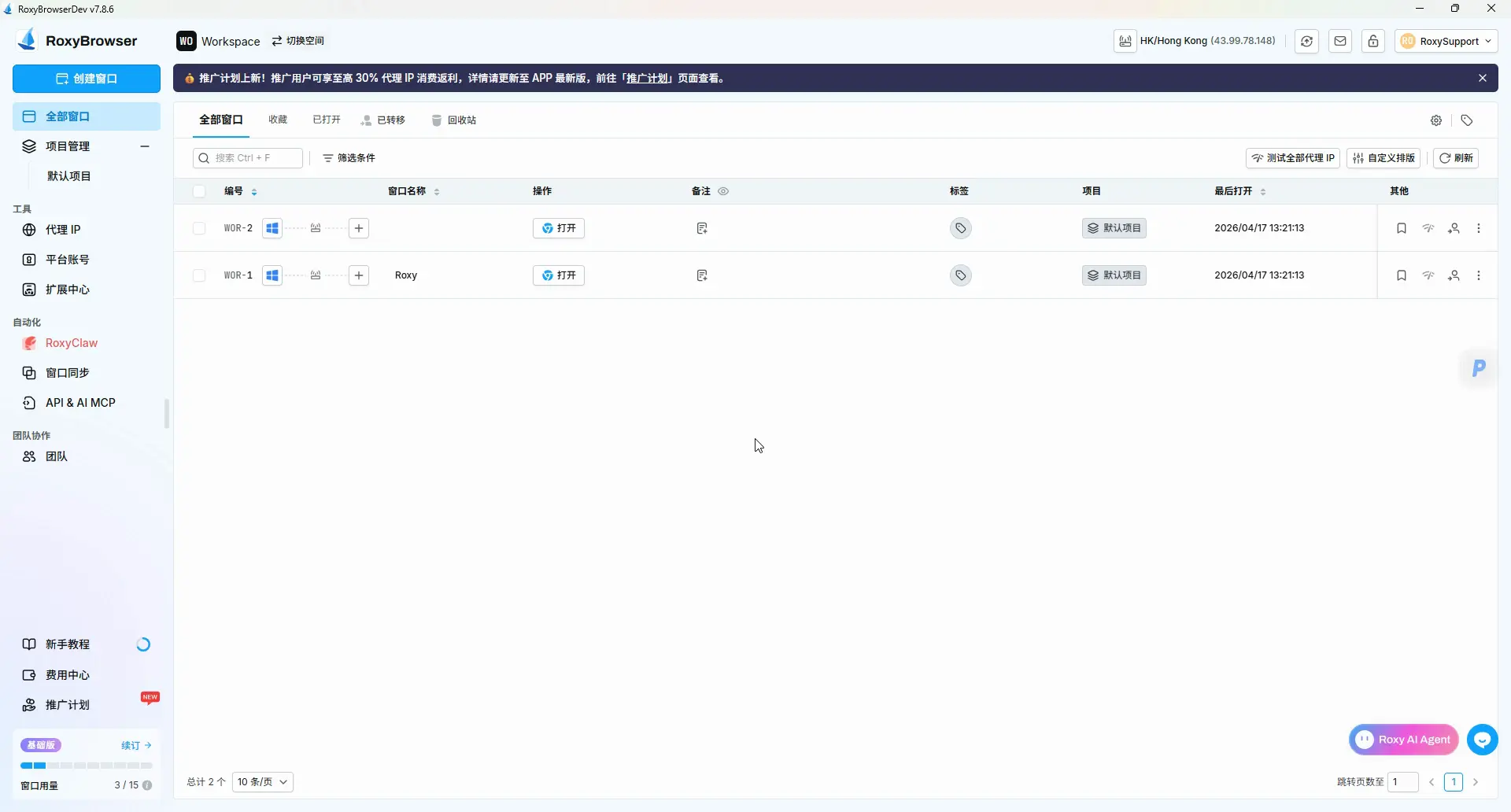Click the tag icon for WOR-2
This screenshot has width=1511, height=812.
pos(961,228)
